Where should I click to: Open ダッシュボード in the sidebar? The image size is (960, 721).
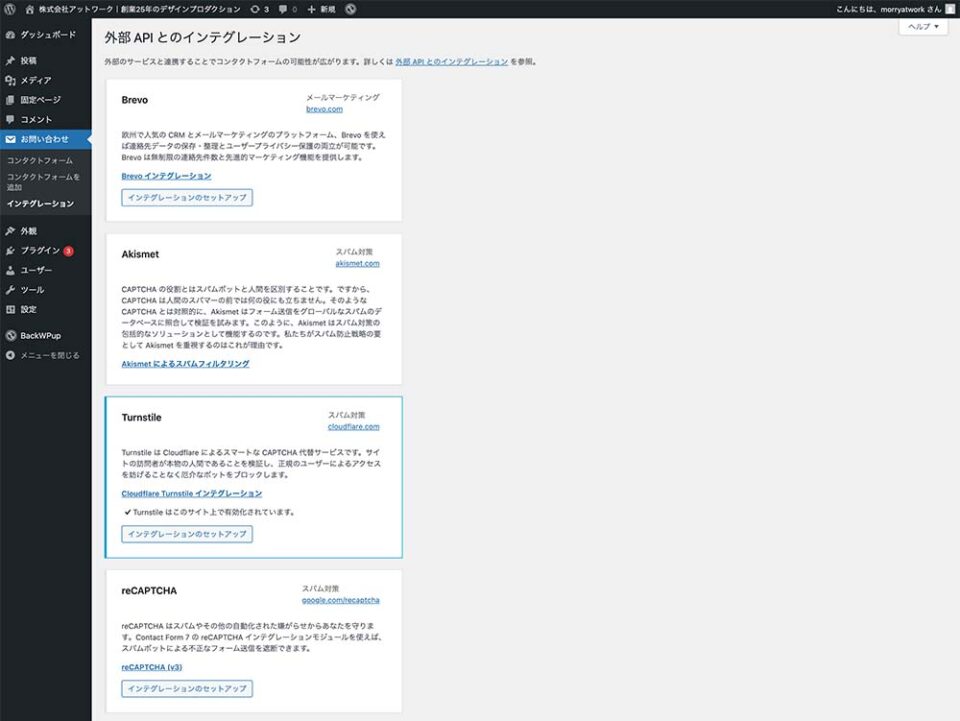pos(46,35)
